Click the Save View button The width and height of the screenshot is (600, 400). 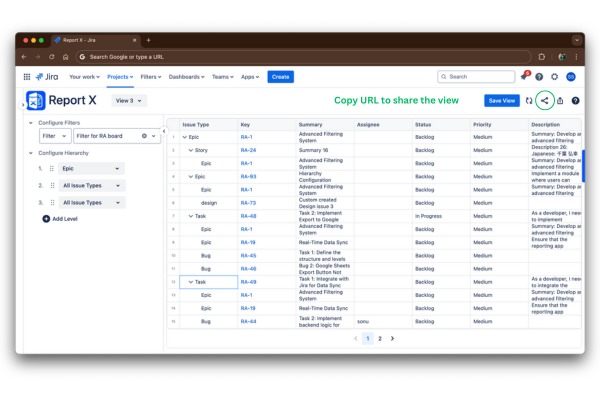502,101
